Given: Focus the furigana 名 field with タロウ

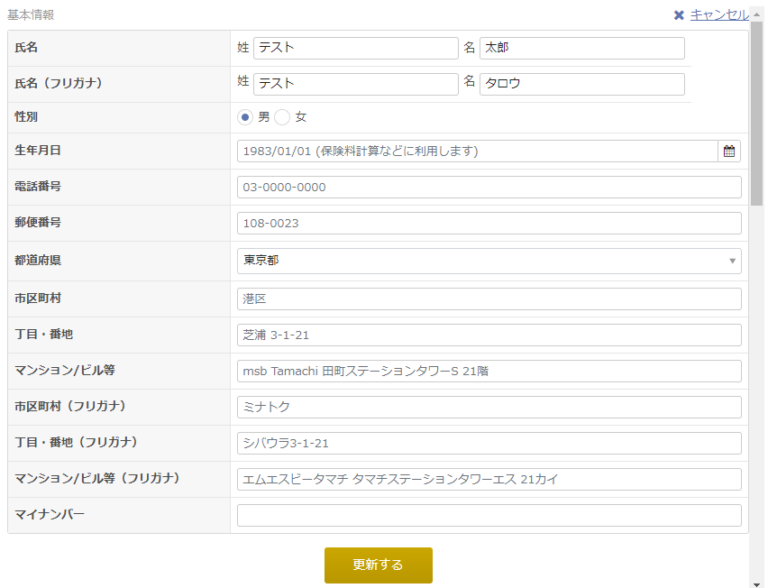Looking at the screenshot, I should click(x=582, y=84).
